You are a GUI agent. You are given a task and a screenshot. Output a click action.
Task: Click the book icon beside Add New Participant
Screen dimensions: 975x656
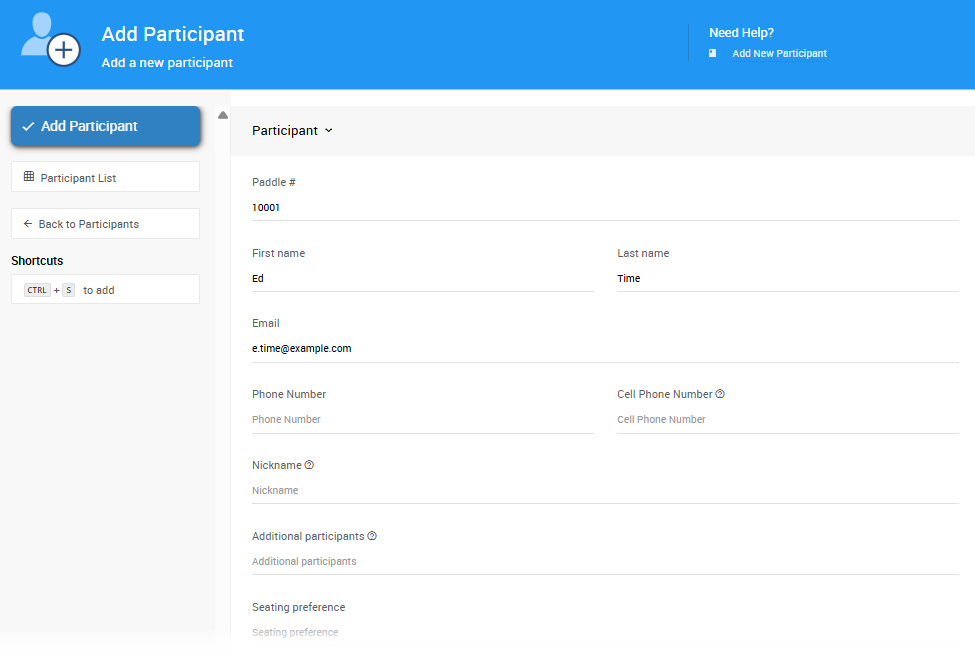[x=713, y=54]
